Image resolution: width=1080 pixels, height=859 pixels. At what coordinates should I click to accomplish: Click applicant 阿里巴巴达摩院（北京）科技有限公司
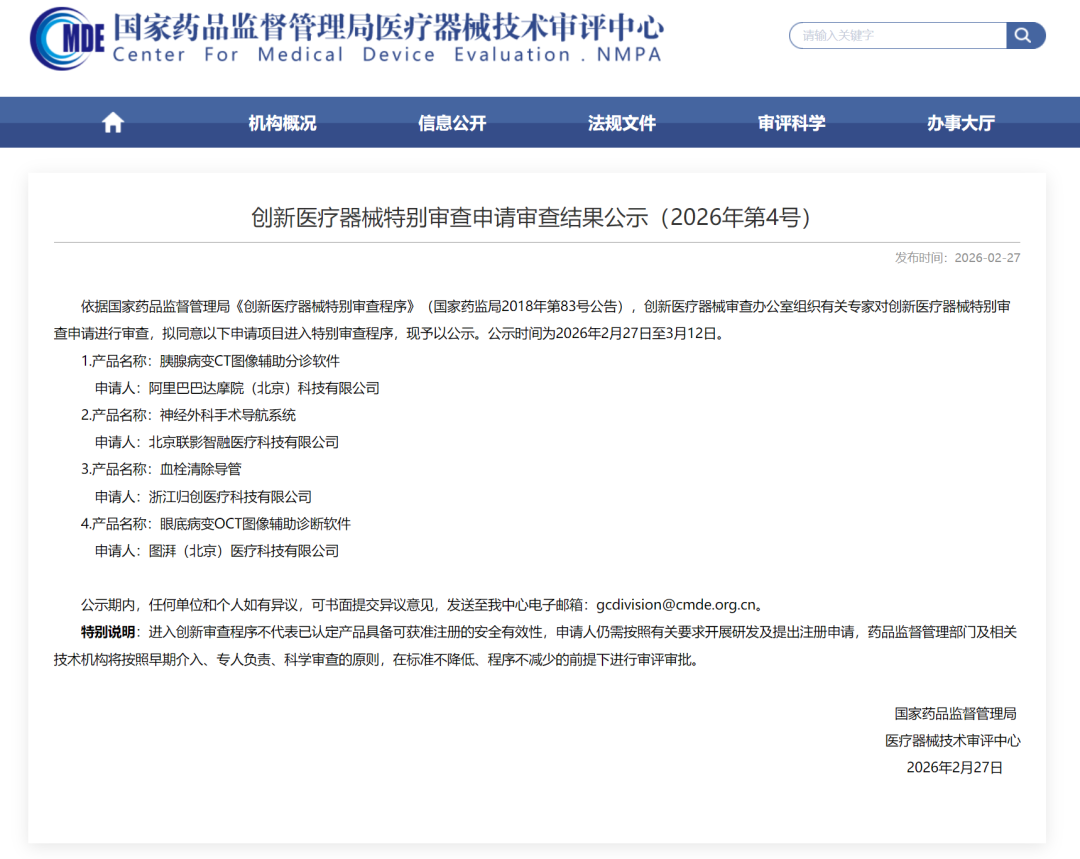tap(264, 388)
